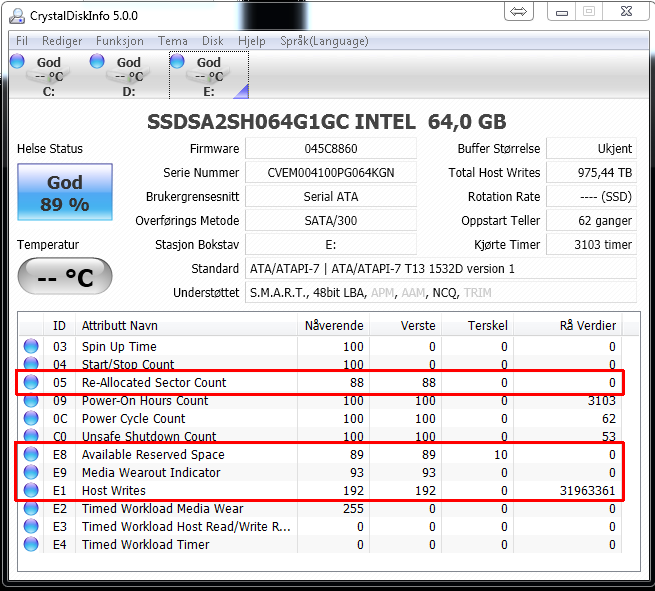The width and height of the screenshot is (655, 591).
Task: Open the Språk(Language) menu
Action: pos(324,41)
